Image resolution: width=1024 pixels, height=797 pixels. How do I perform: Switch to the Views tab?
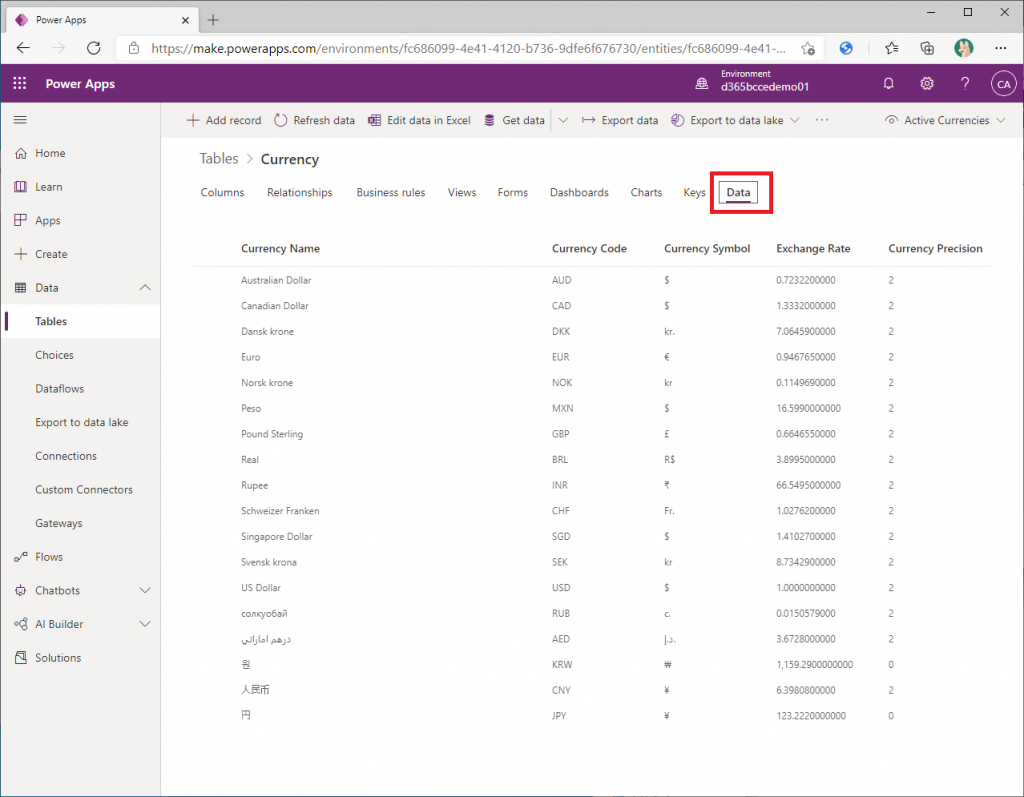[x=462, y=193]
